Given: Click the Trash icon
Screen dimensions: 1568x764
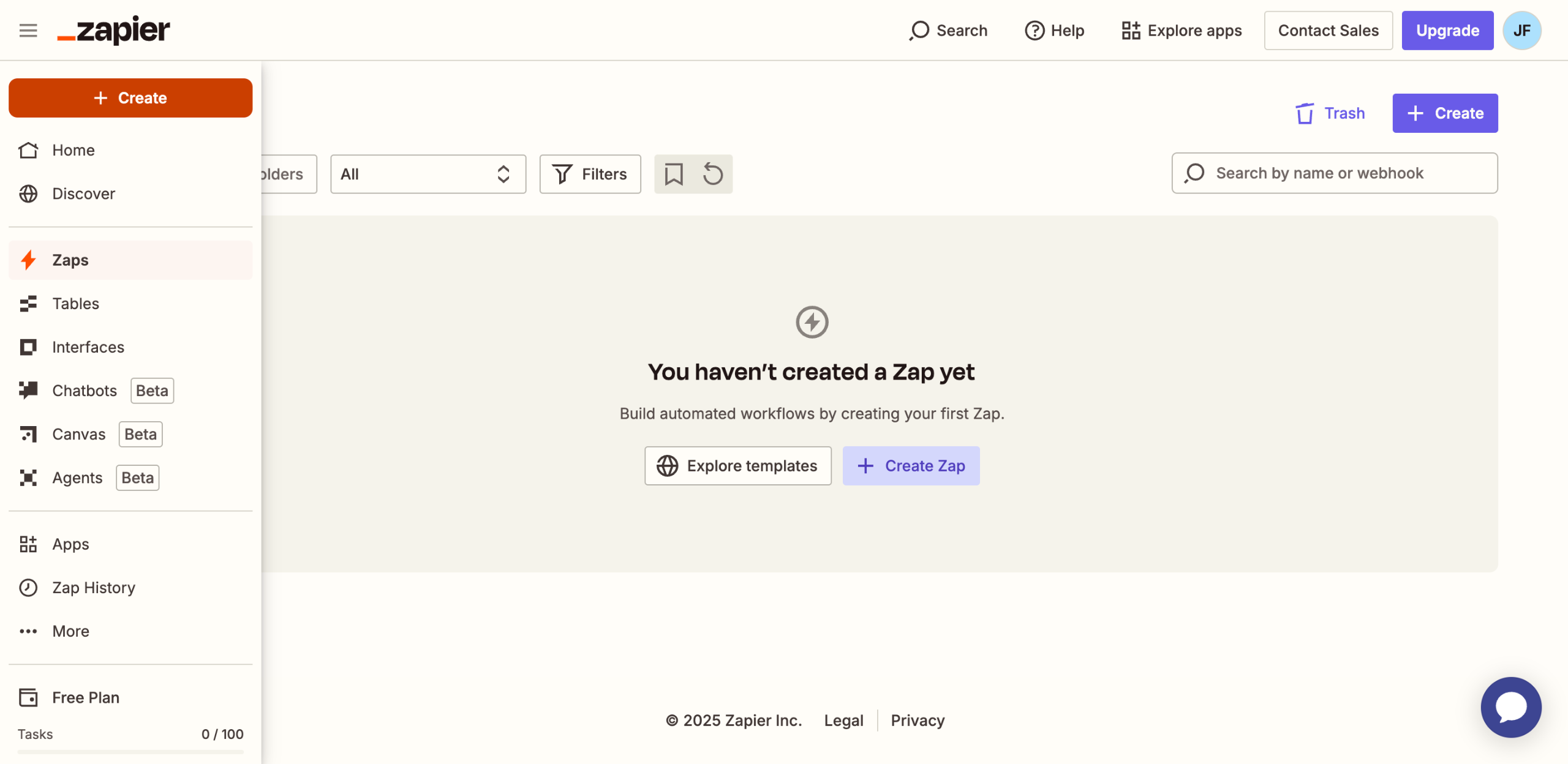Looking at the screenshot, I should pos(1305,113).
